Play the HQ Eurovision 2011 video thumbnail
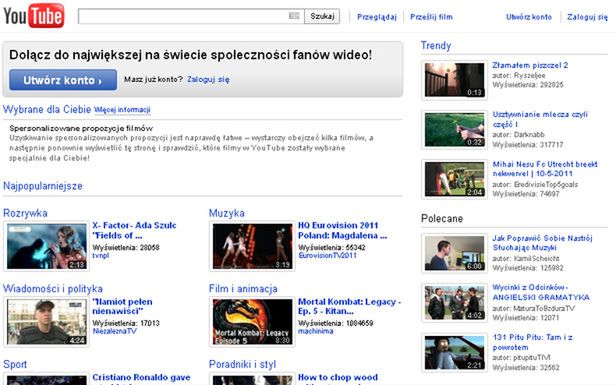 [x=252, y=246]
